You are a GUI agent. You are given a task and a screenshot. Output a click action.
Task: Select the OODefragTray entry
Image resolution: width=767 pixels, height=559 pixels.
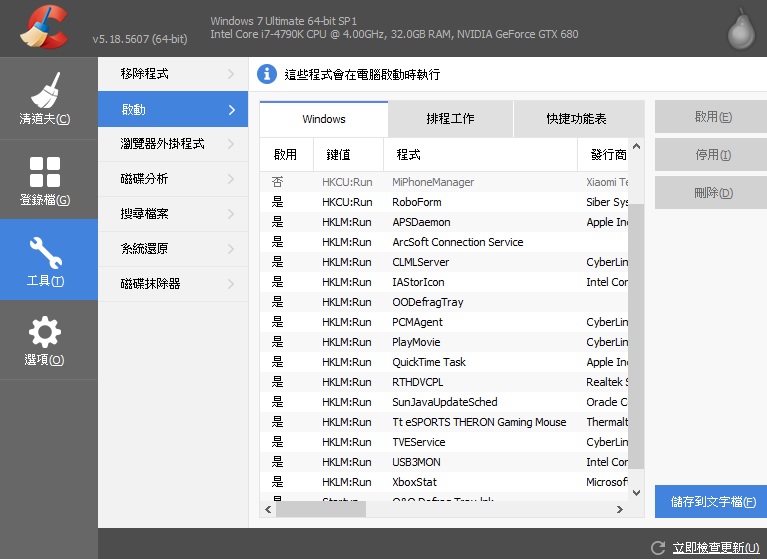click(x=444, y=302)
